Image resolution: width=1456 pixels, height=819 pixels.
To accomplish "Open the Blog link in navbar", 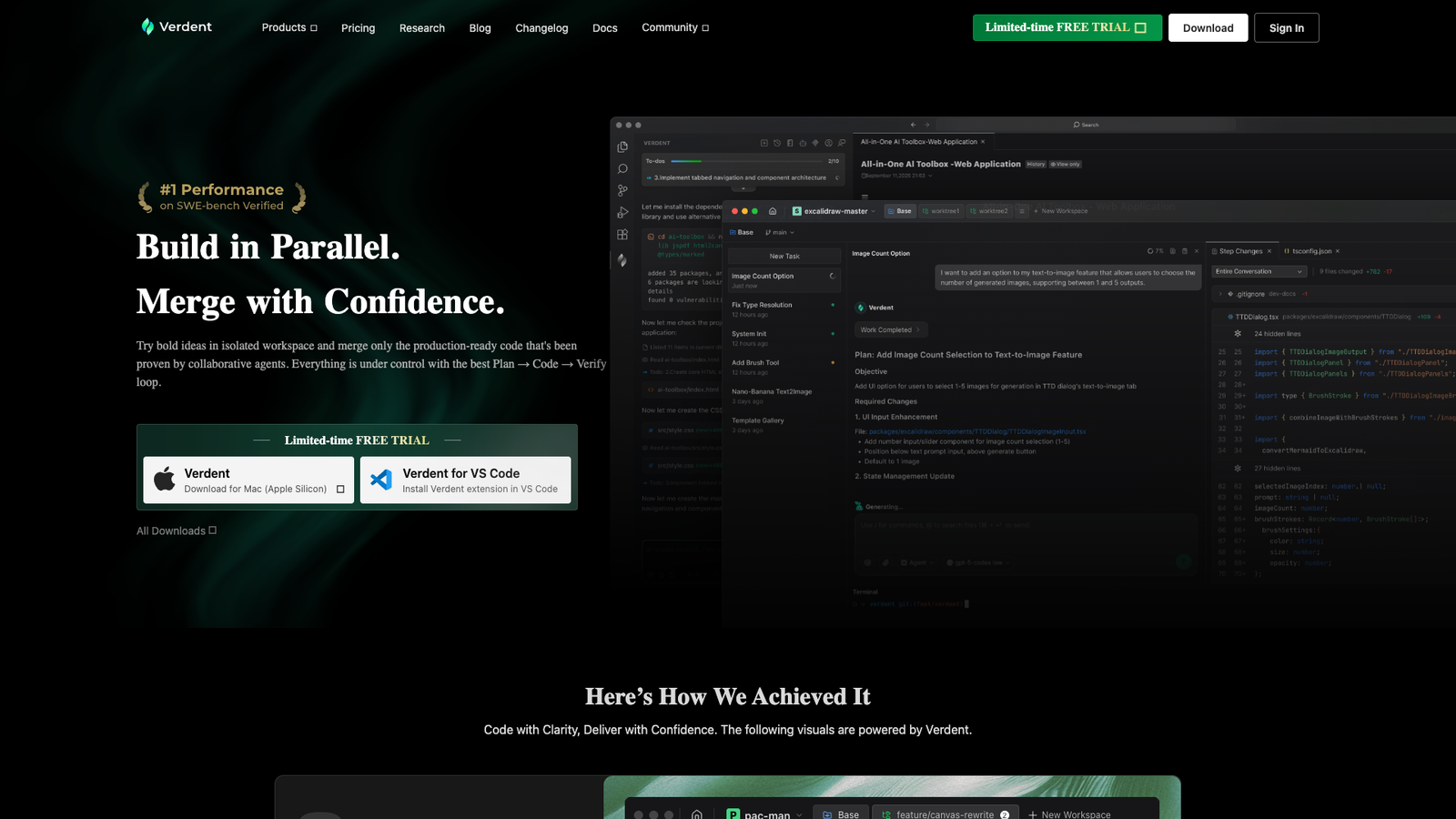I will [480, 28].
